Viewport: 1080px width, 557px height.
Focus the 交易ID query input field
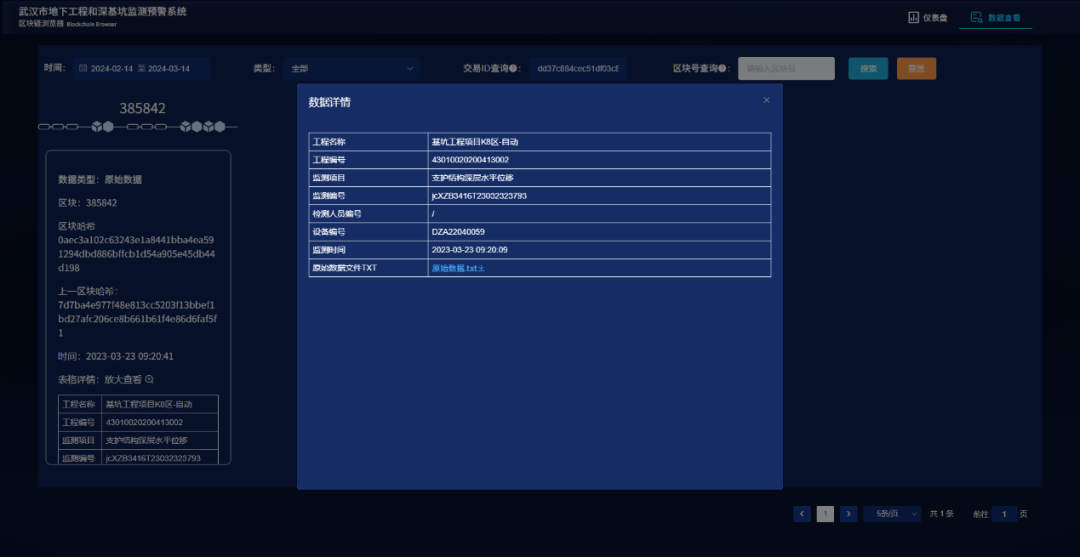pyautogui.click(x=577, y=69)
